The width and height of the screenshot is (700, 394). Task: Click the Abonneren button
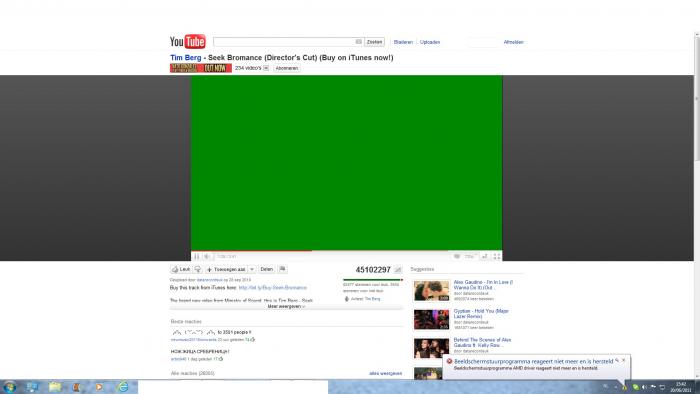point(287,68)
